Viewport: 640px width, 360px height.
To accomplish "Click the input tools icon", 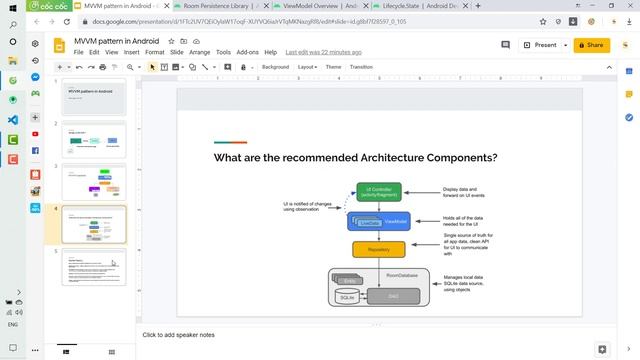I will point(243,67).
